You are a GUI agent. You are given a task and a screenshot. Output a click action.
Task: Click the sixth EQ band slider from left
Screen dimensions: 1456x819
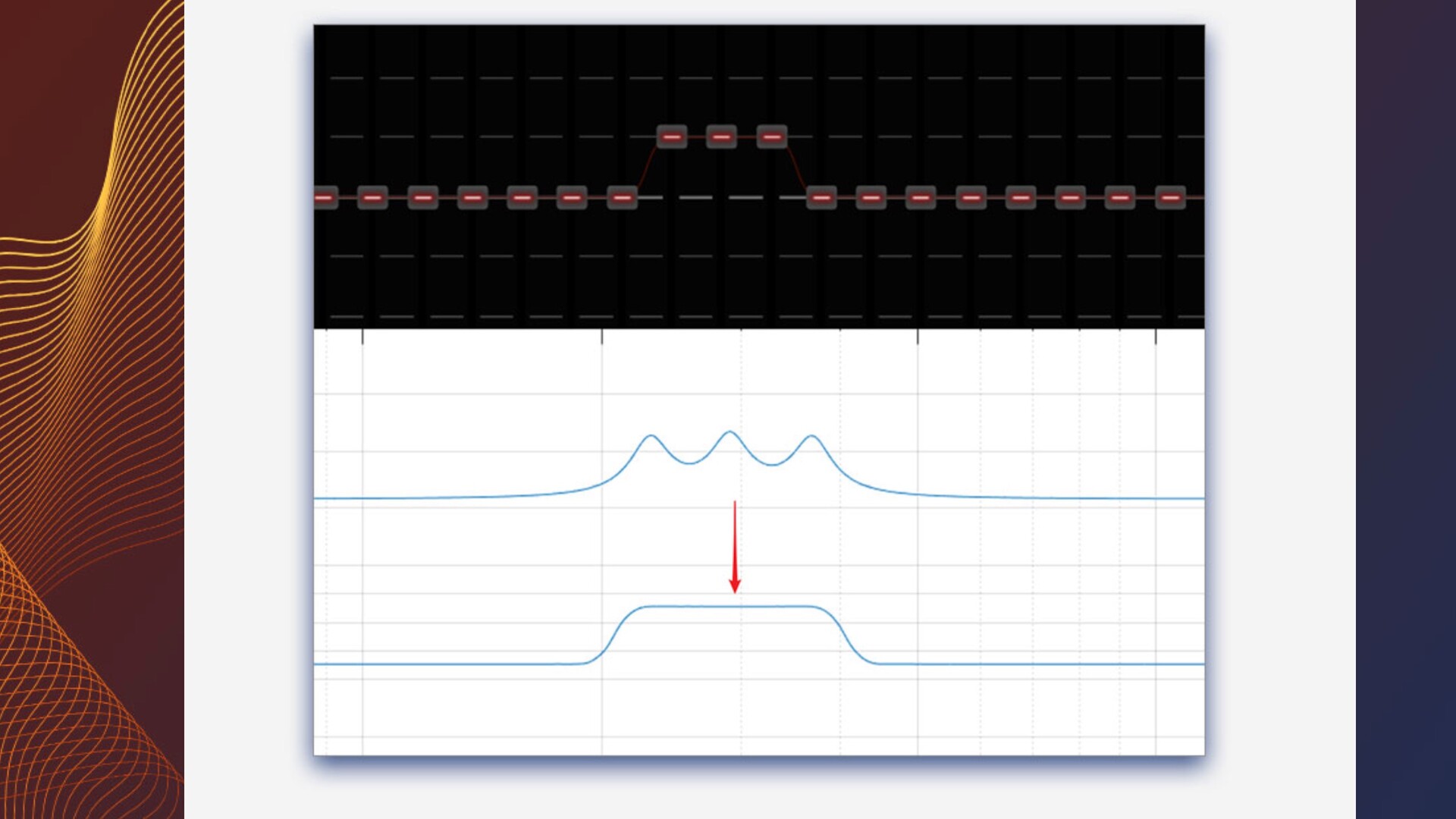pos(572,198)
